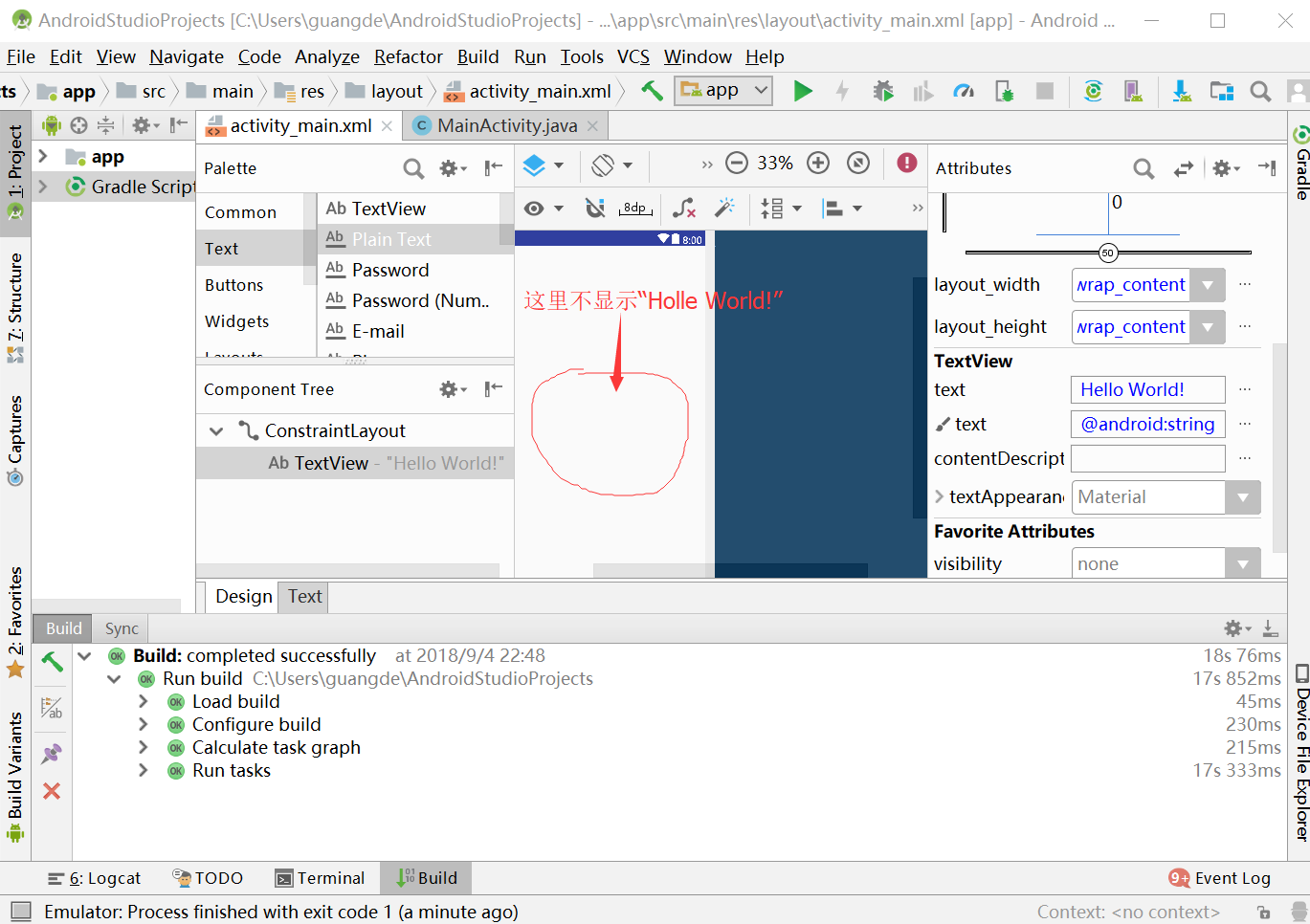Open Terminal tool window
The height and width of the screenshot is (924, 1310).
pyautogui.click(x=320, y=878)
